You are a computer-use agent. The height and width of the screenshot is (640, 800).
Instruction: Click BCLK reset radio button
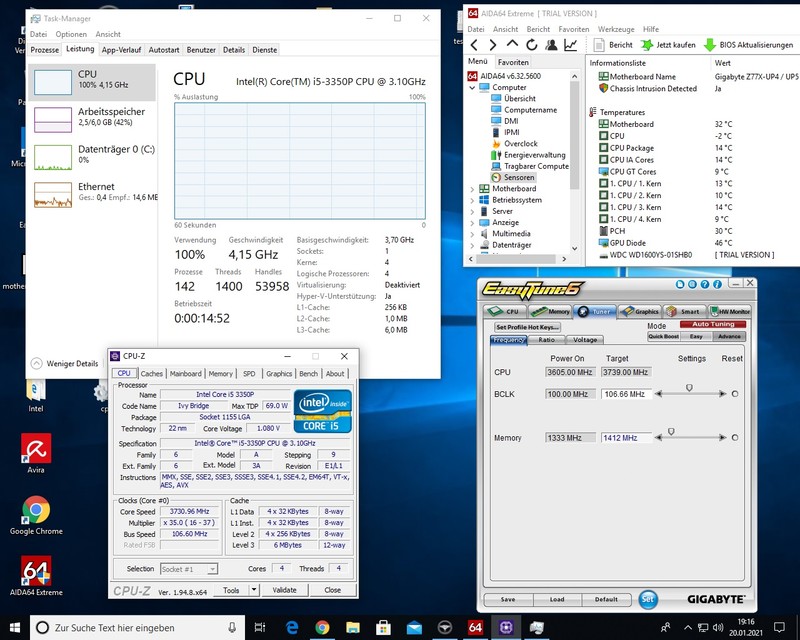tap(735, 394)
